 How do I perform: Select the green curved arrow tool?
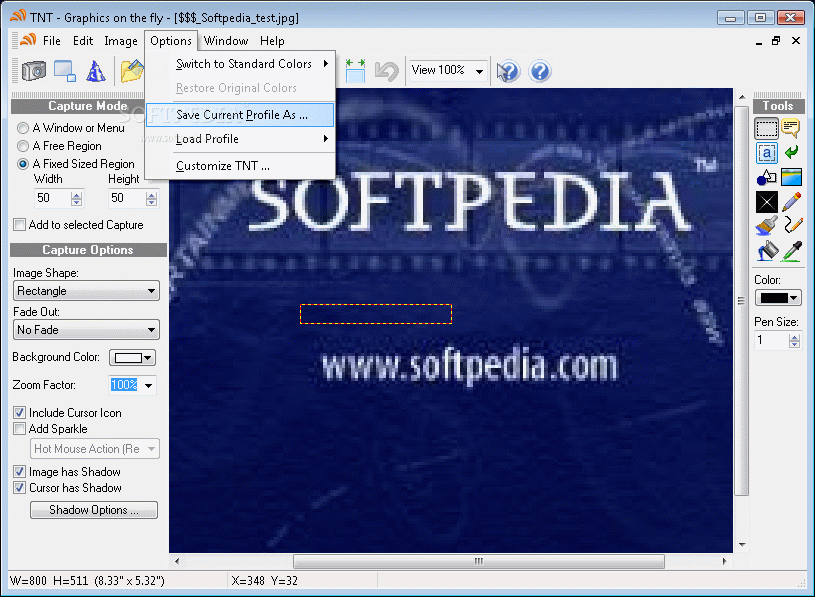point(791,152)
